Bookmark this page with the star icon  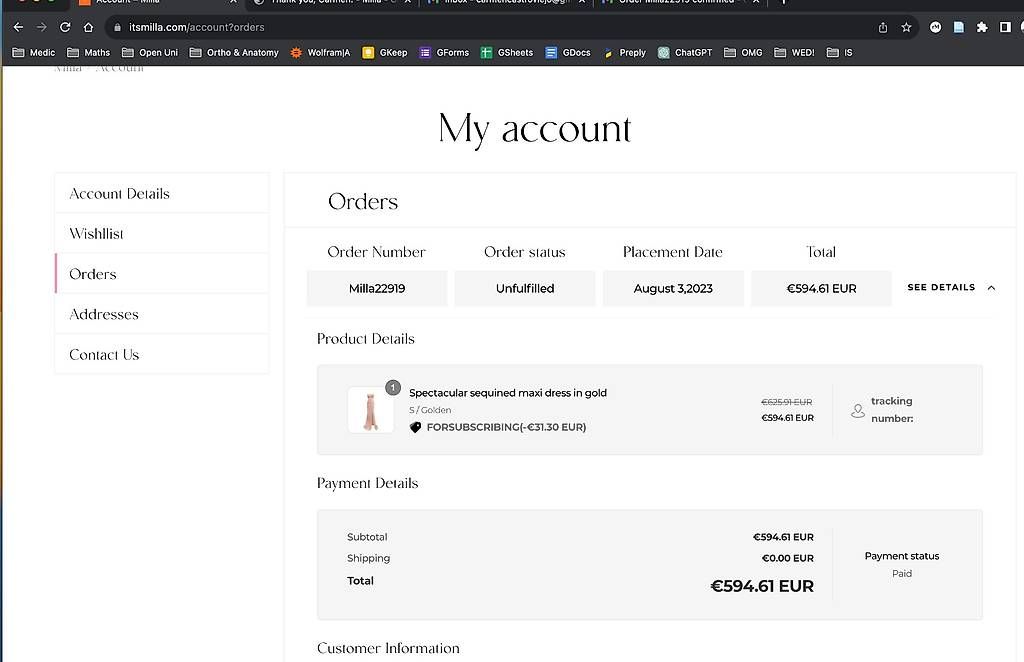[906, 27]
